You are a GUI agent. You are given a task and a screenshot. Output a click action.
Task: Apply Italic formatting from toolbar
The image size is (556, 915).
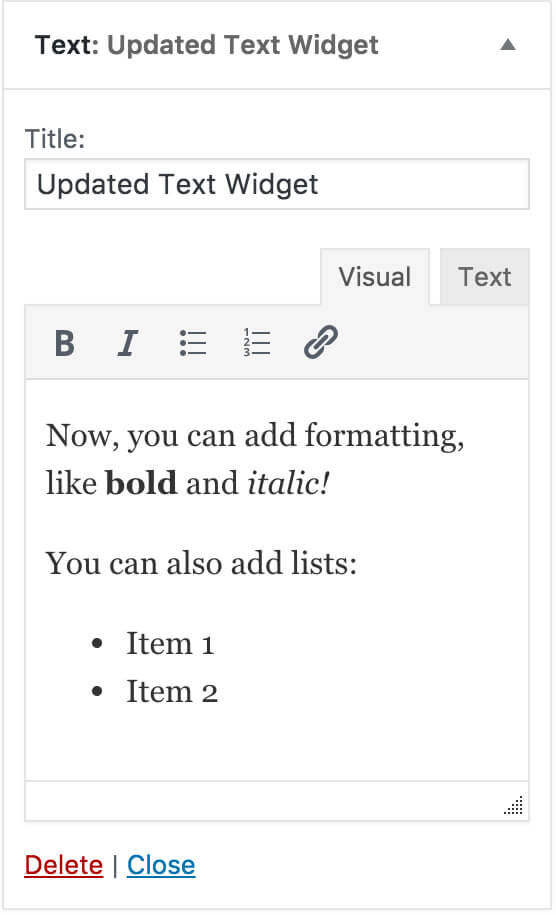pos(128,343)
